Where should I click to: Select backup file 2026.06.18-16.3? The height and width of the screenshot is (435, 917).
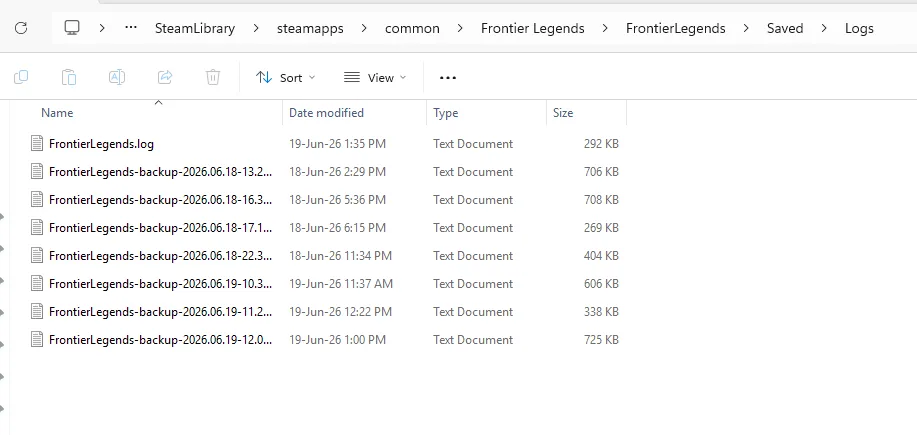pyautogui.click(x=160, y=200)
